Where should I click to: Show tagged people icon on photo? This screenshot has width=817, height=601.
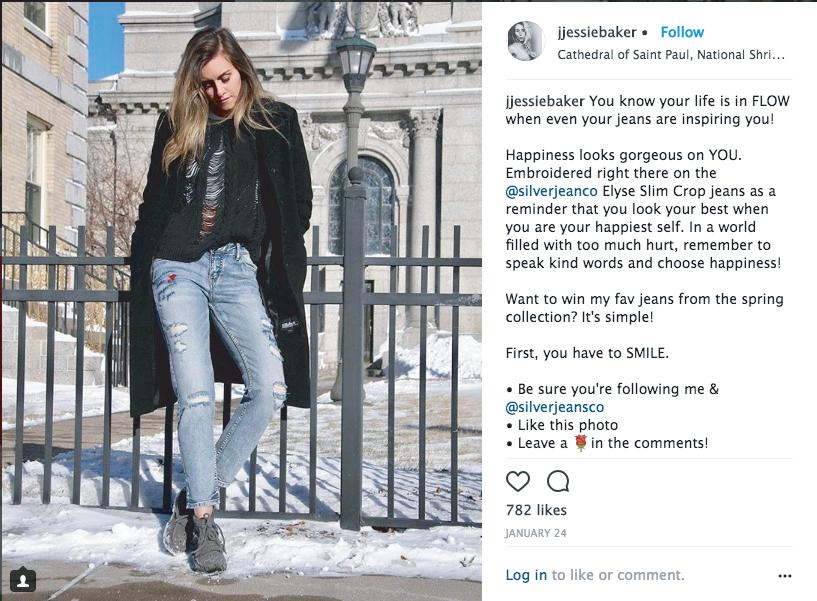pyautogui.click(x=23, y=580)
